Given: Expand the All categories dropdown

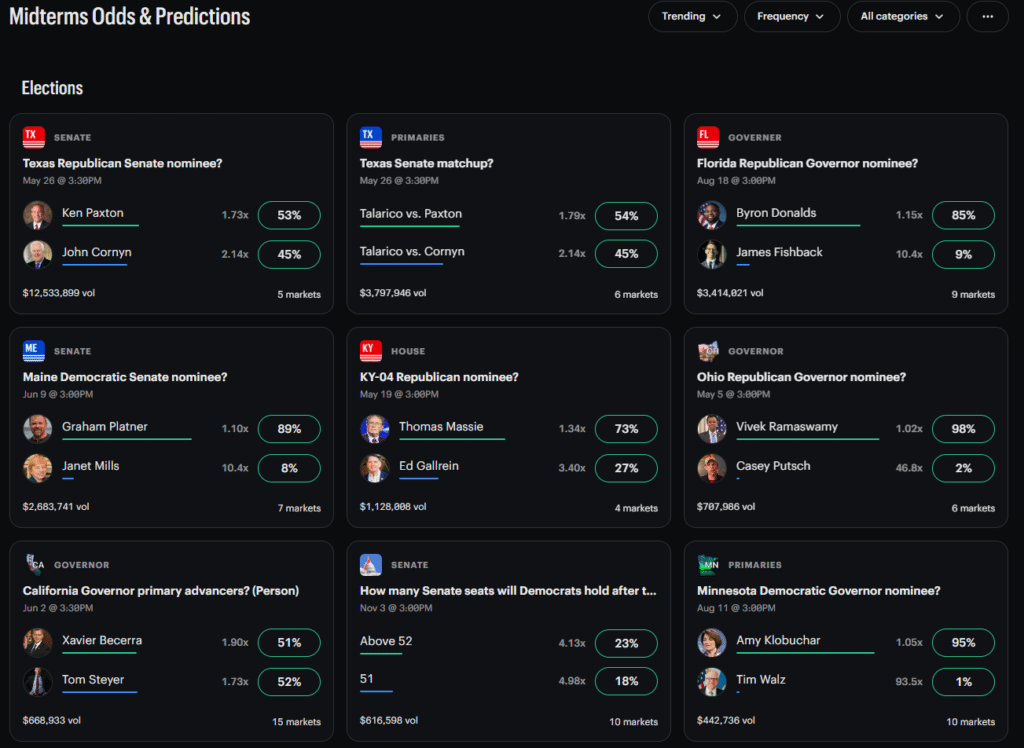Looking at the screenshot, I should tap(903, 16).
